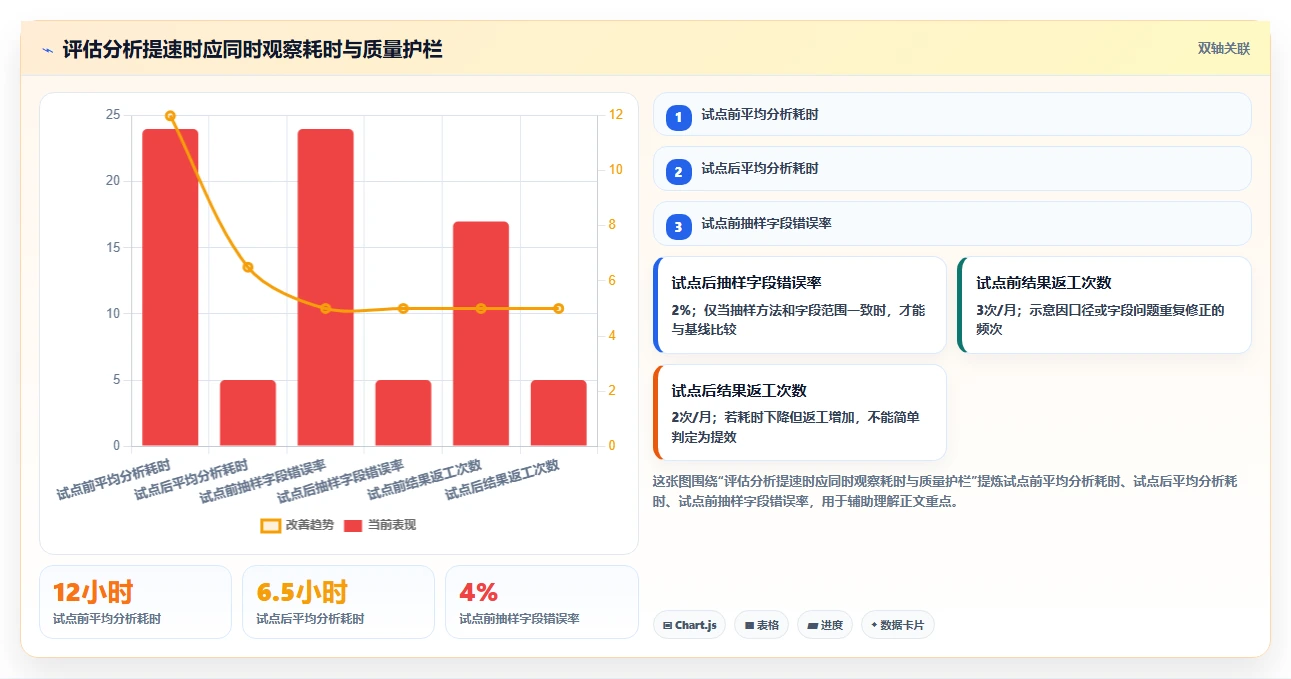This screenshot has width=1291, height=679.
Task: Click the description paragraph starting 这张图围绕
Action: pyautogui.click(x=945, y=492)
